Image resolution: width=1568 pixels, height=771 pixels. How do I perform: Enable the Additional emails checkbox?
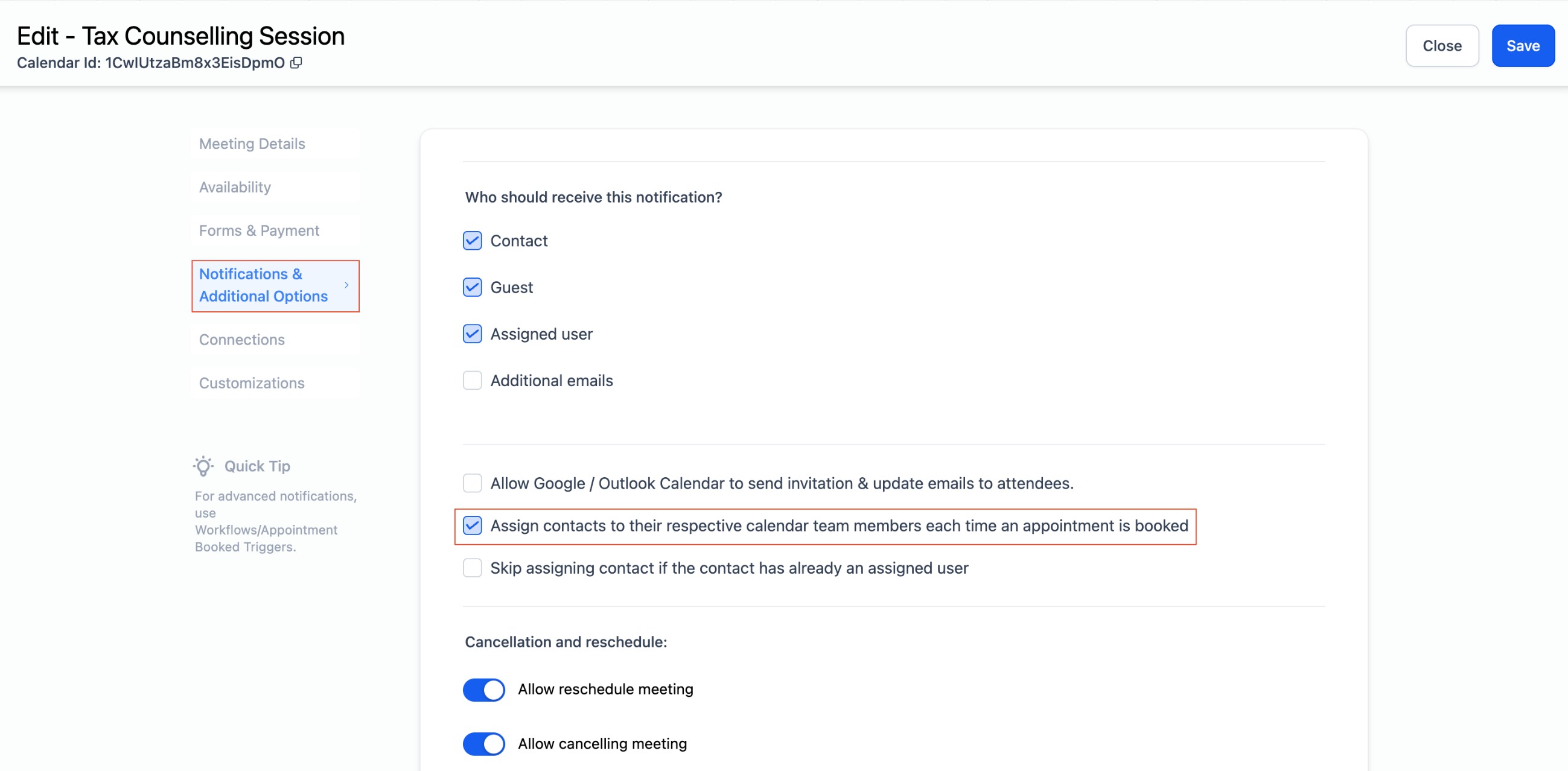[x=473, y=380]
